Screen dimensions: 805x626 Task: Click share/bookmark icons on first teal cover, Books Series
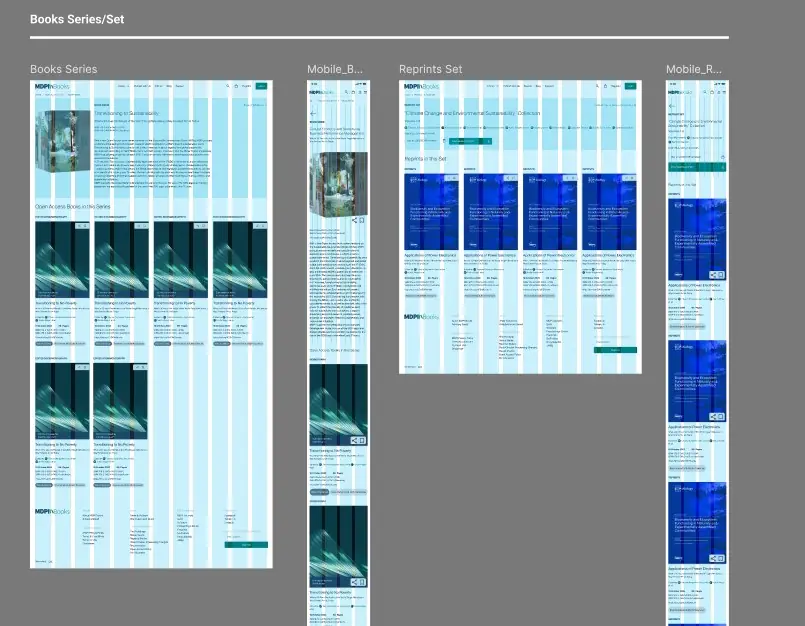(82, 226)
